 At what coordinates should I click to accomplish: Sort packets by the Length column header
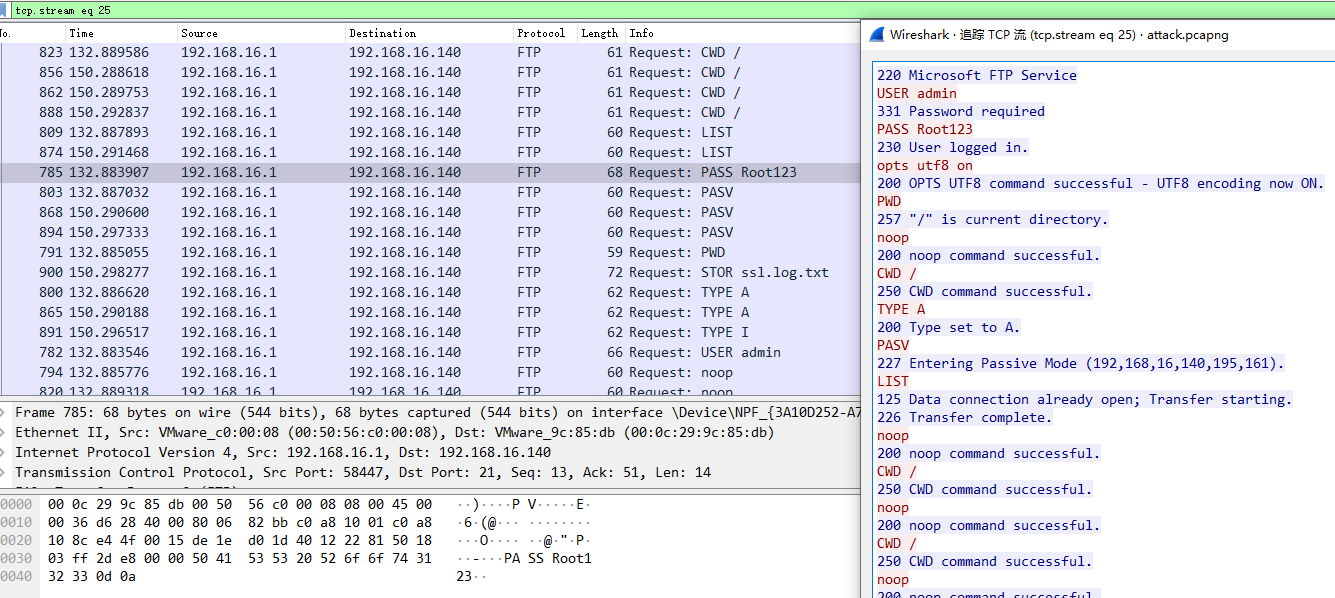tap(601, 33)
